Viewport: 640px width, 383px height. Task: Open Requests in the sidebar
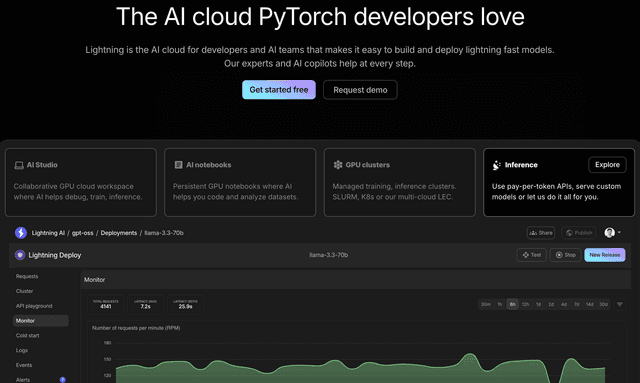(x=27, y=276)
